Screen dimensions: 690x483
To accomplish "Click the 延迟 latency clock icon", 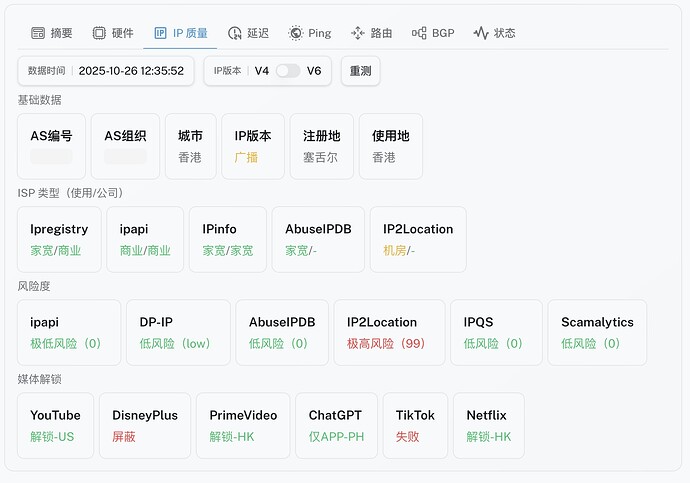I will [235, 33].
